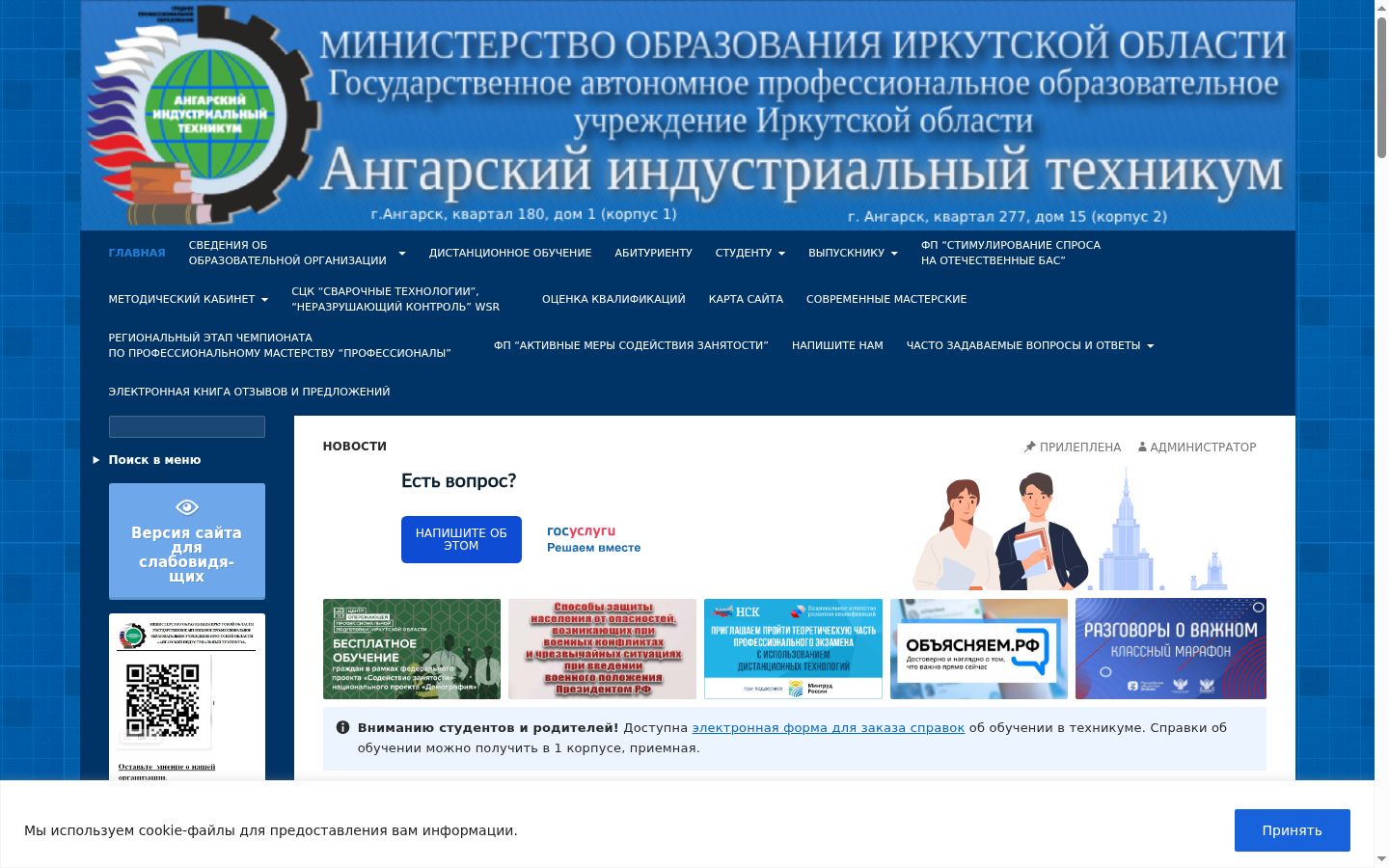Click the НАПИШИТЕ ОБ ЭТОМ button
The width and height of the screenshot is (1389, 868).
[461, 539]
